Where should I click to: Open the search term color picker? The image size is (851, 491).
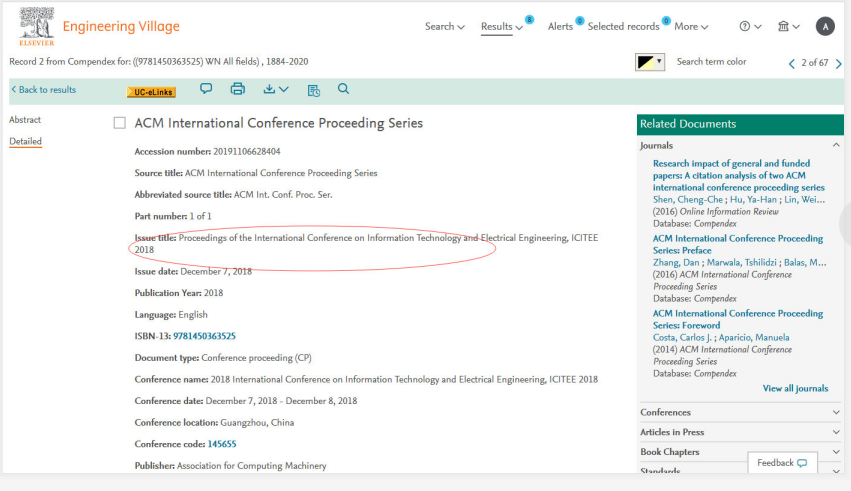(x=650, y=62)
